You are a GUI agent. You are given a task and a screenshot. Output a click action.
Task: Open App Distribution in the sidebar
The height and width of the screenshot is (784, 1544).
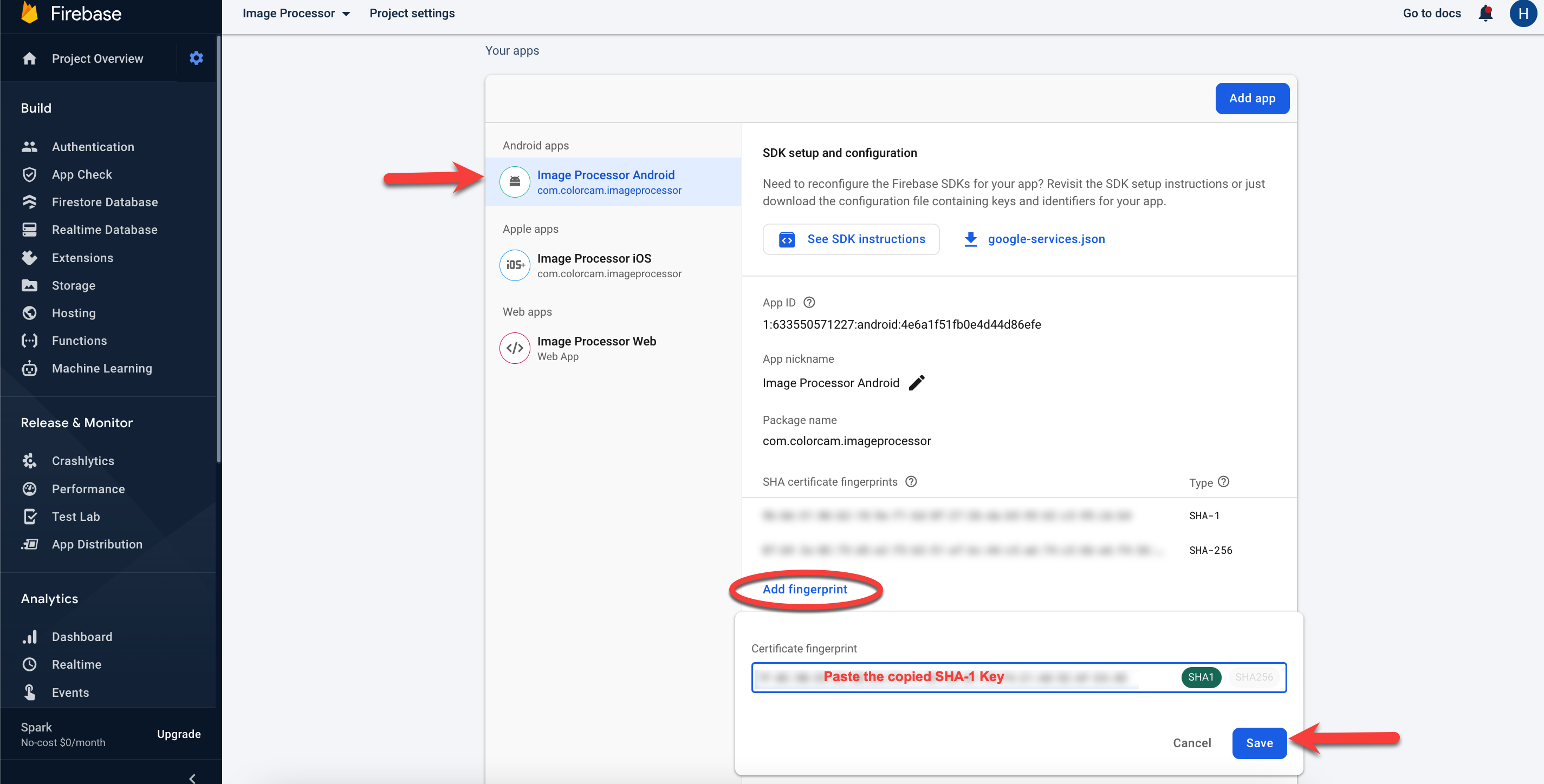[97, 544]
